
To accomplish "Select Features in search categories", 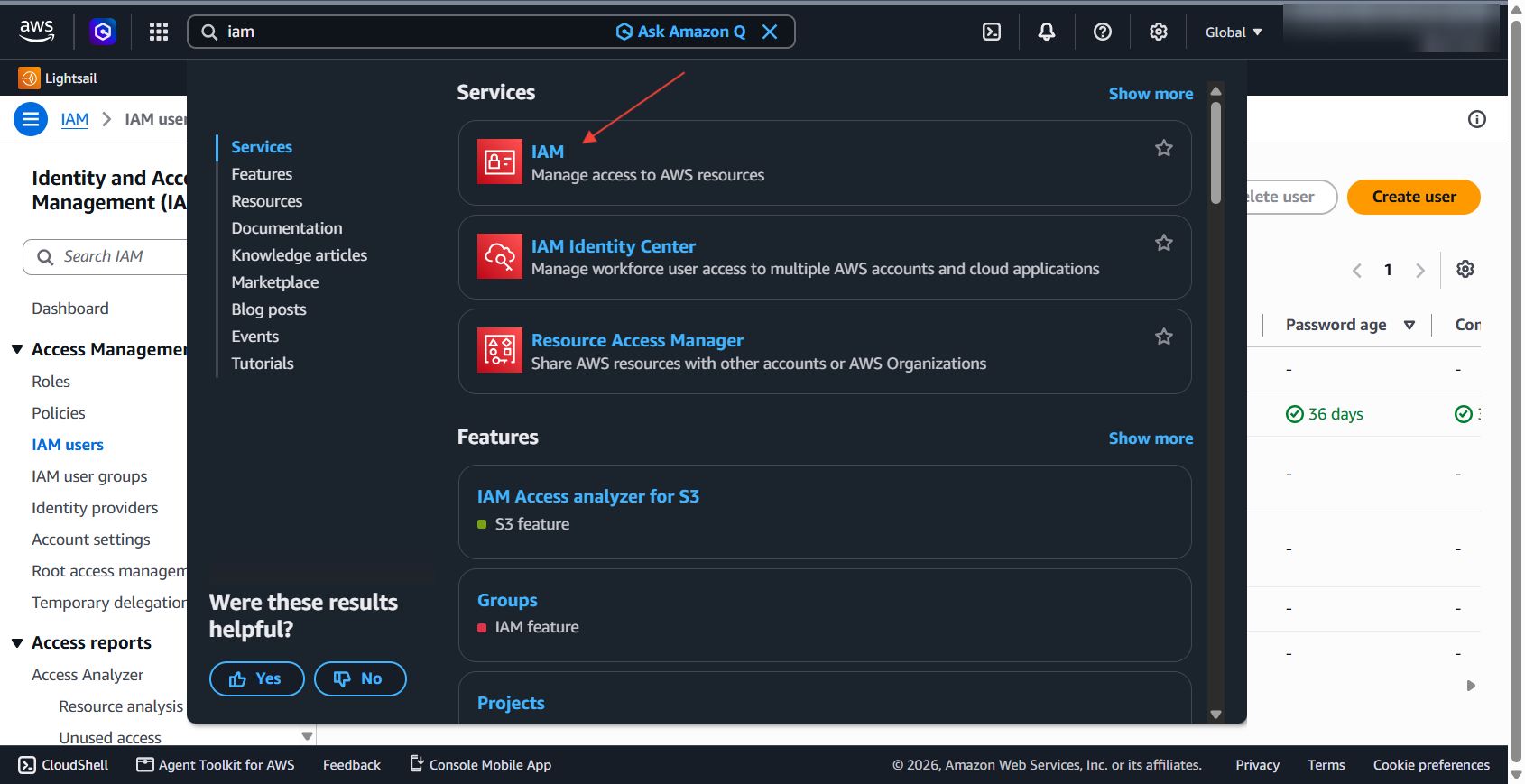I will click(262, 174).
